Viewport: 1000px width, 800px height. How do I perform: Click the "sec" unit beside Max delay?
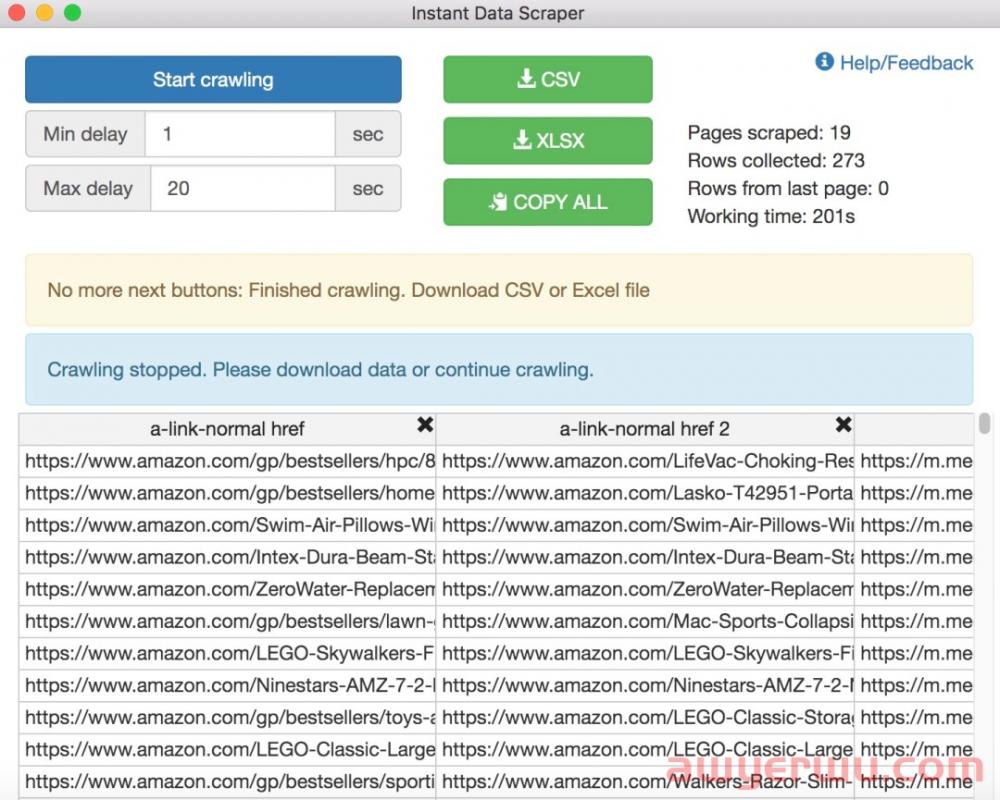point(368,188)
